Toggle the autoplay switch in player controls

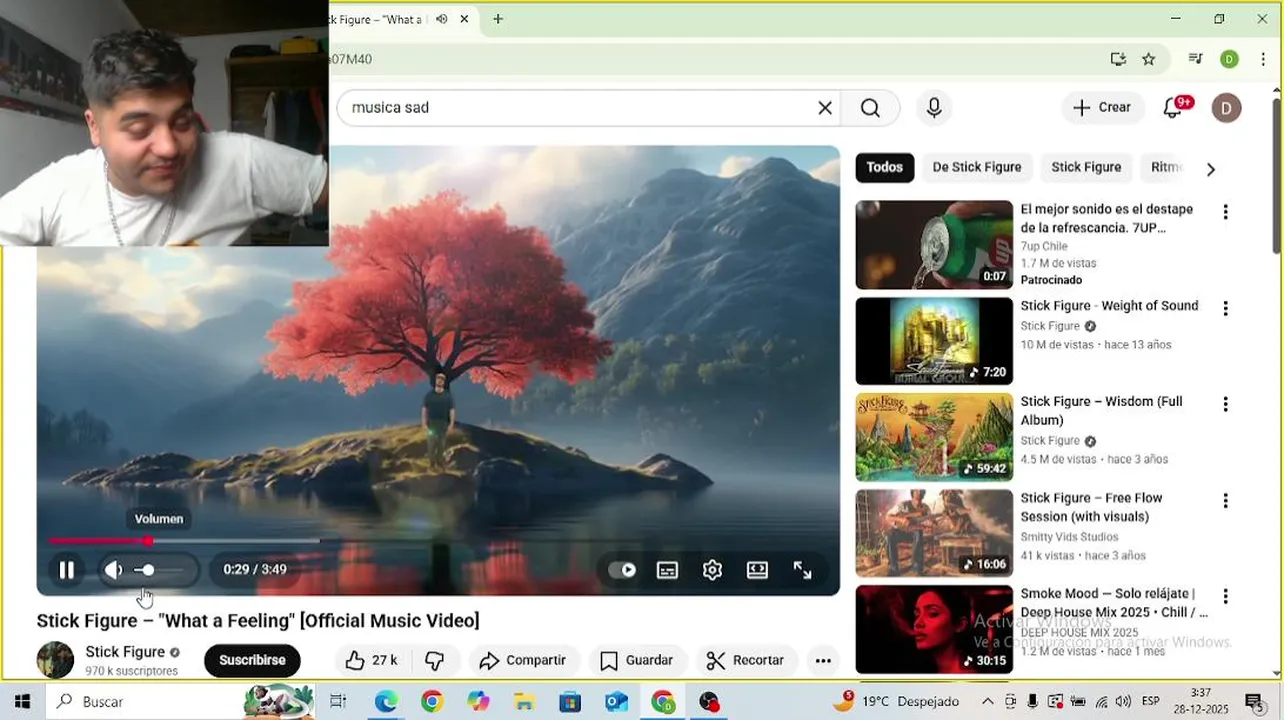pos(622,570)
